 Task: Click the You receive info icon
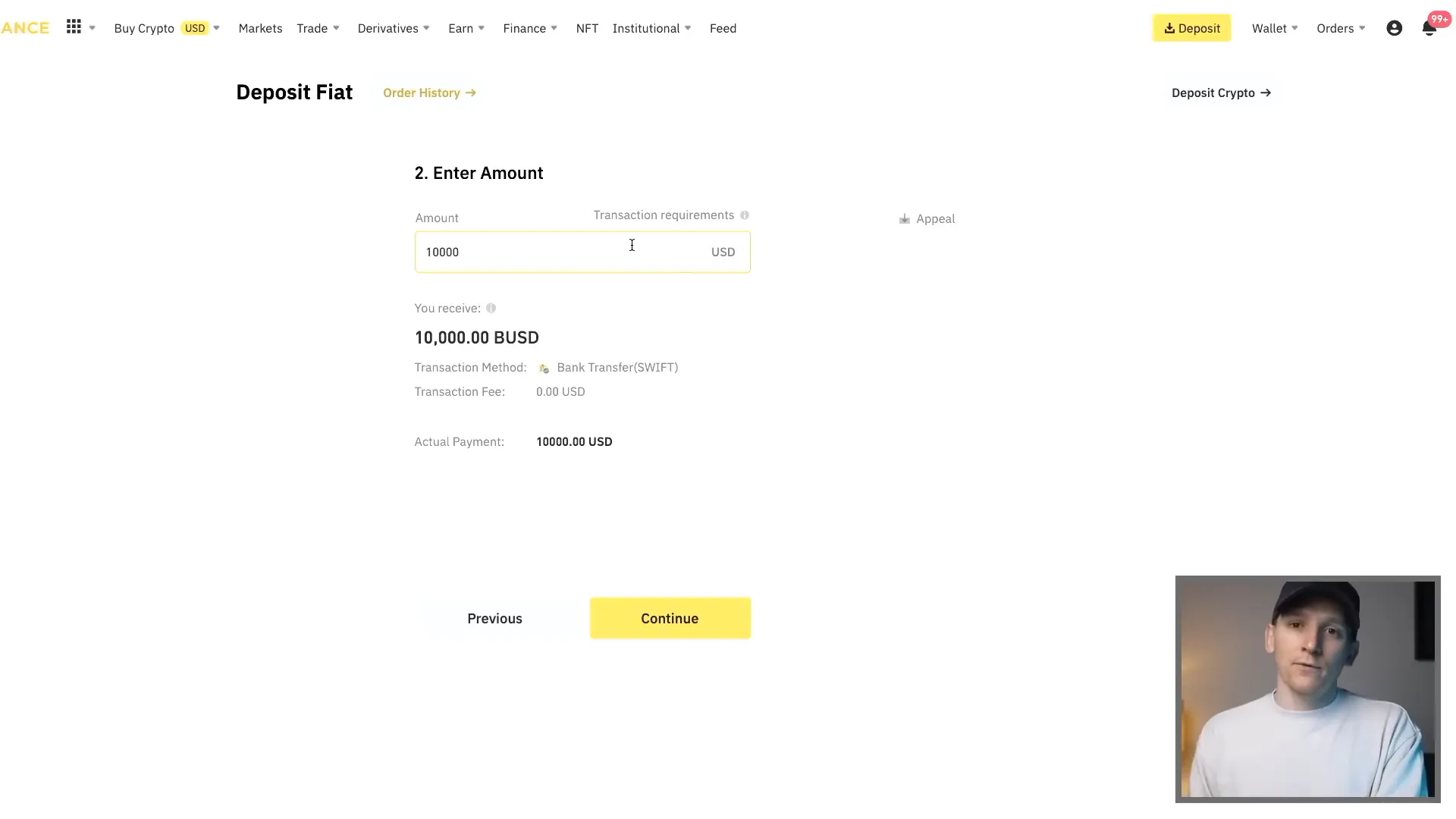pyautogui.click(x=491, y=307)
